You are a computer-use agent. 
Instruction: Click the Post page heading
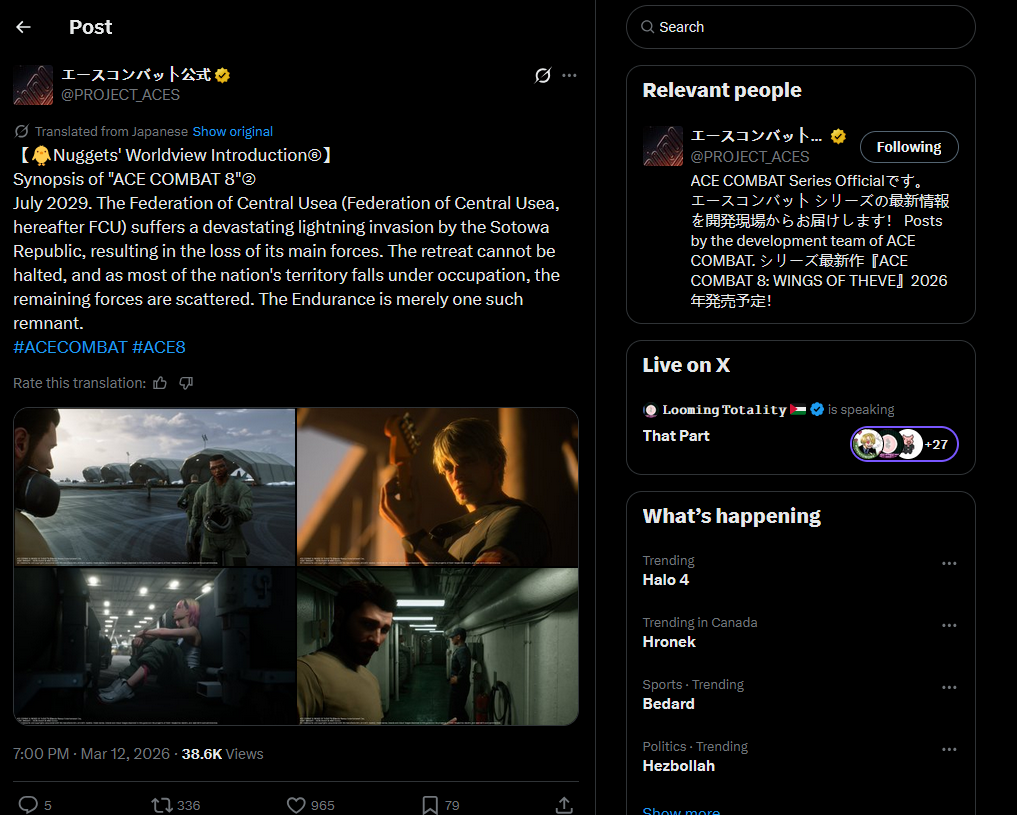point(90,27)
